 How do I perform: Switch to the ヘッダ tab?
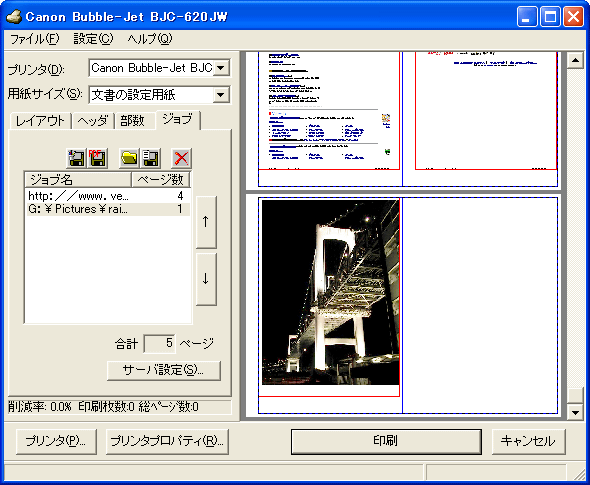93,121
